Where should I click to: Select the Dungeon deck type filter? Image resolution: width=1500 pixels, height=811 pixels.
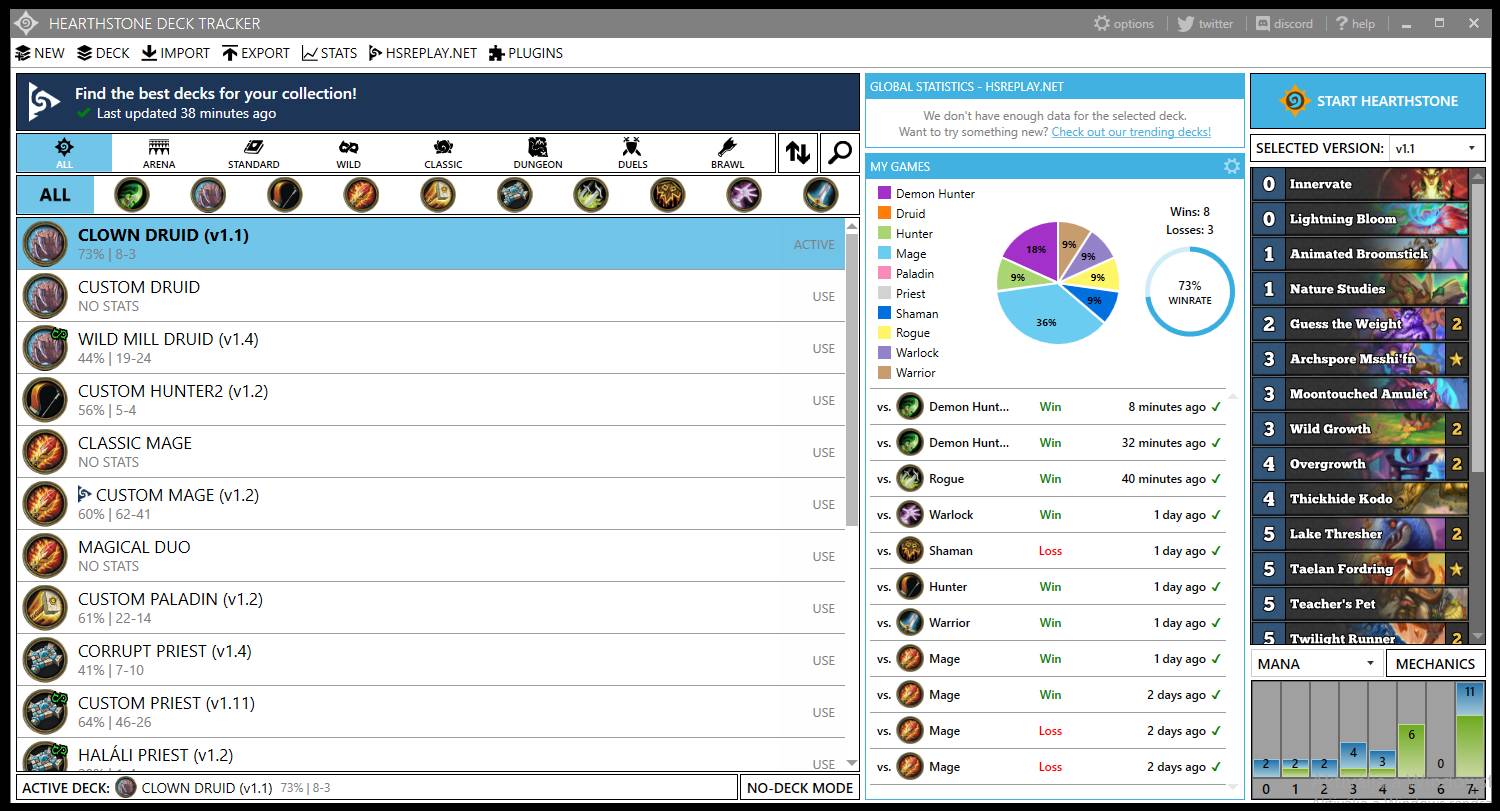point(538,153)
